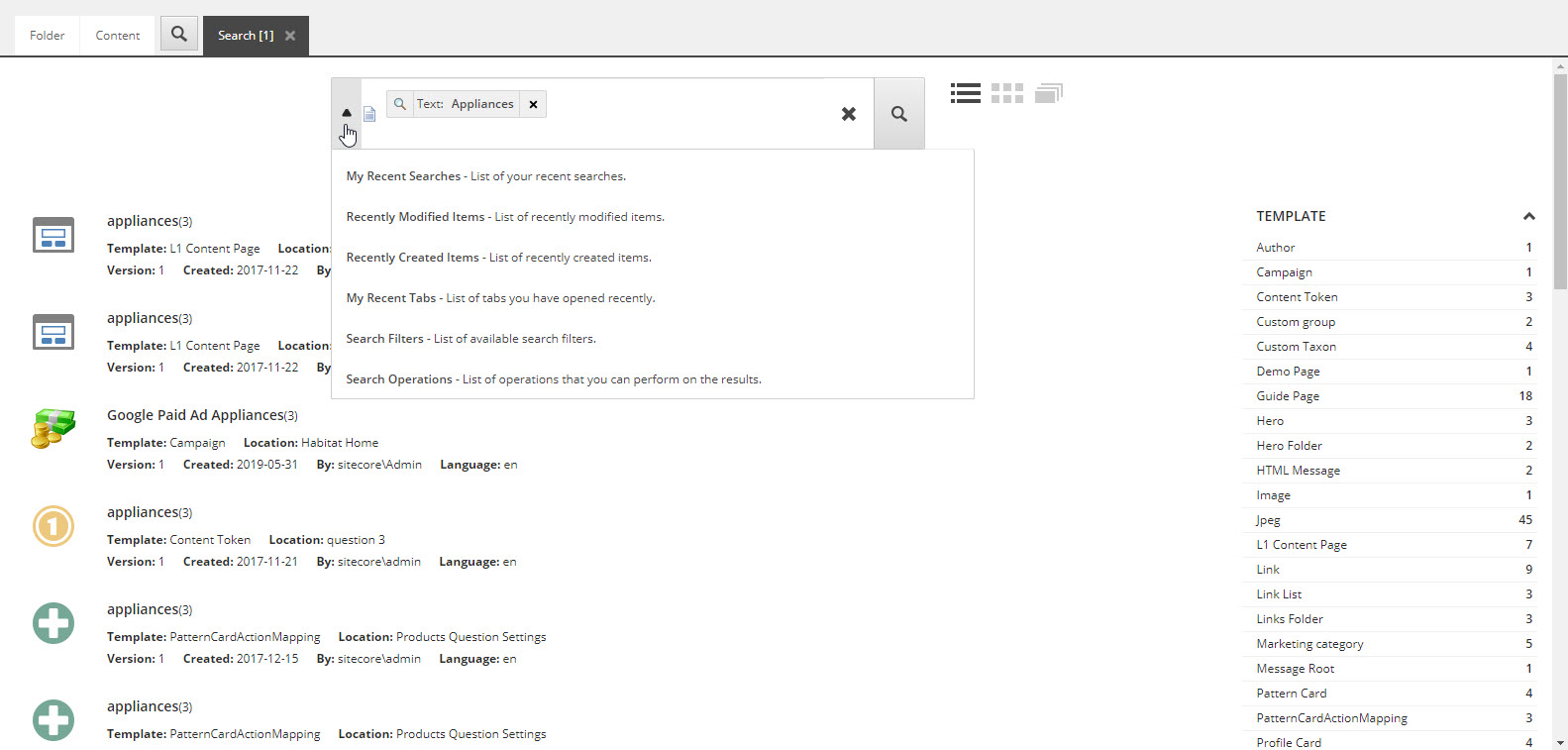Click second L1 Content Page result icon

click(x=53, y=332)
